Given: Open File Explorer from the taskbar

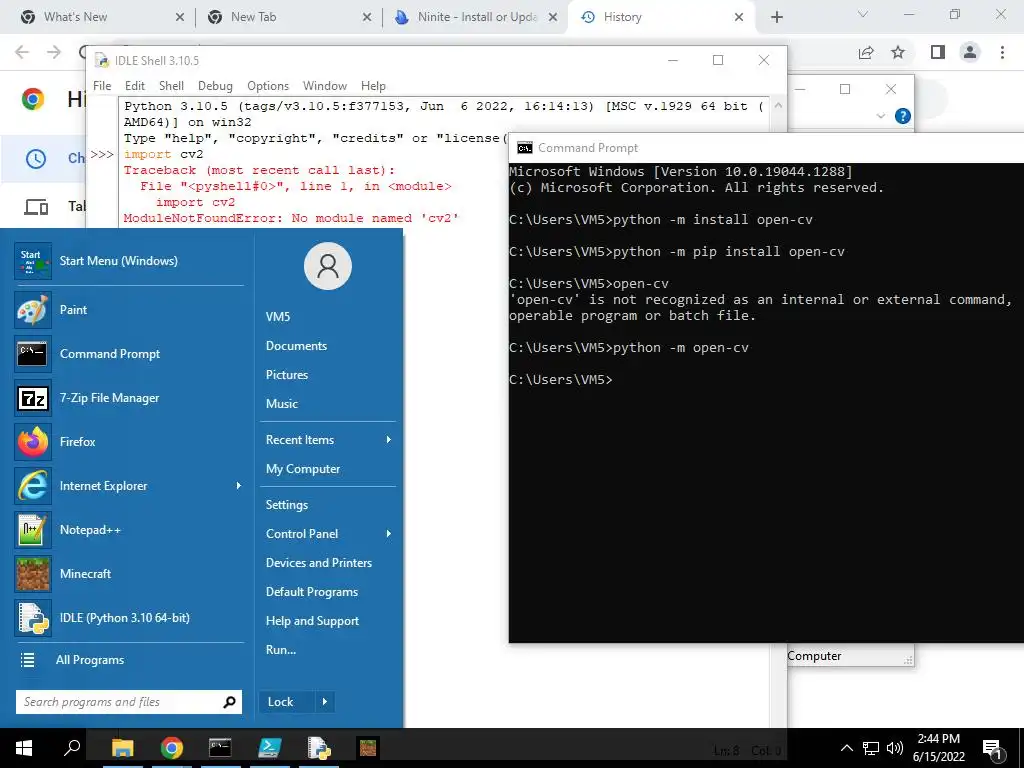Looking at the screenshot, I should point(122,748).
